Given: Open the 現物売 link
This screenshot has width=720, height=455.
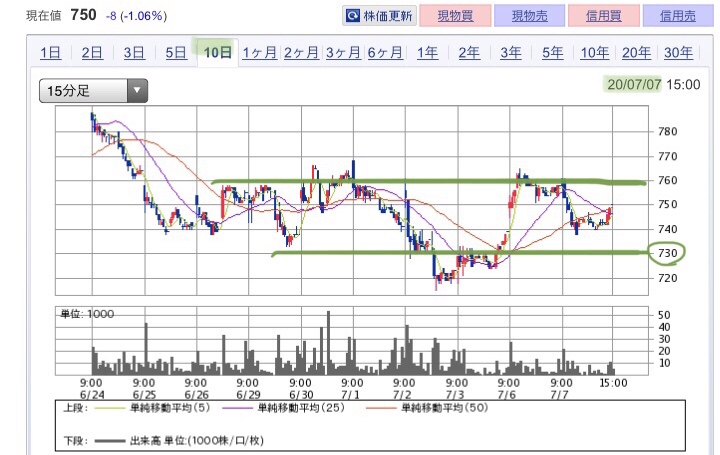Looking at the screenshot, I should click(x=529, y=16).
